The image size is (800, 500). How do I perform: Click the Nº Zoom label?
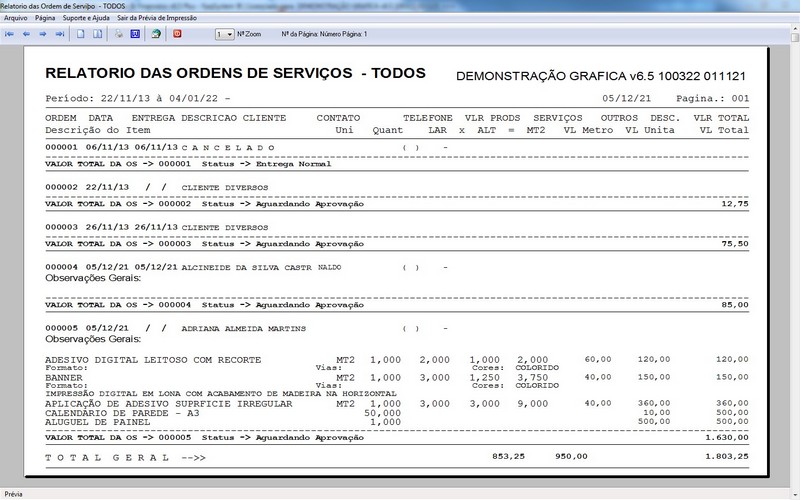tap(249, 34)
